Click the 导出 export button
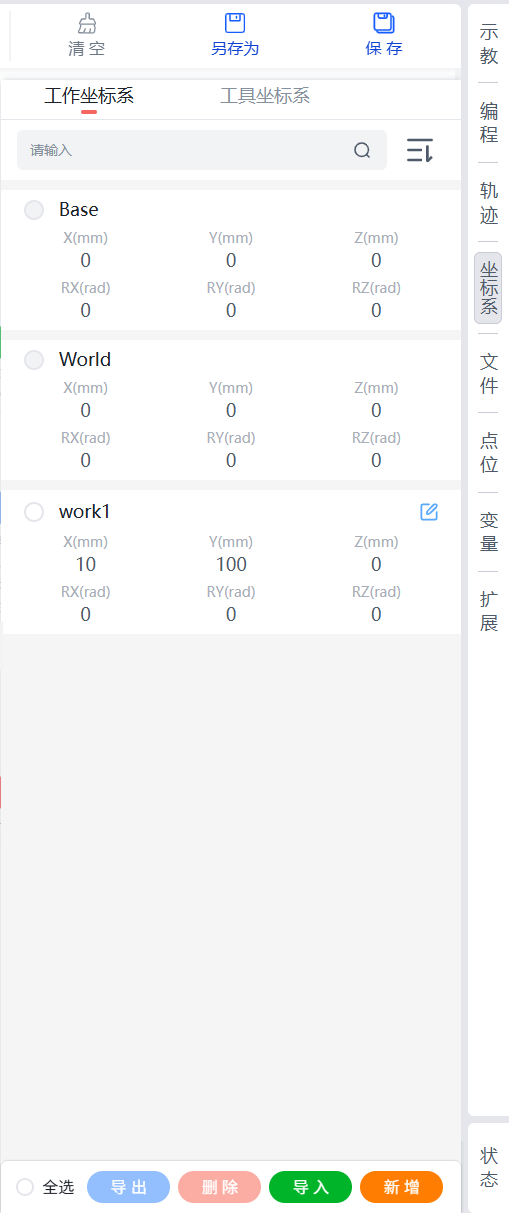The image size is (509, 1213). point(129,1187)
